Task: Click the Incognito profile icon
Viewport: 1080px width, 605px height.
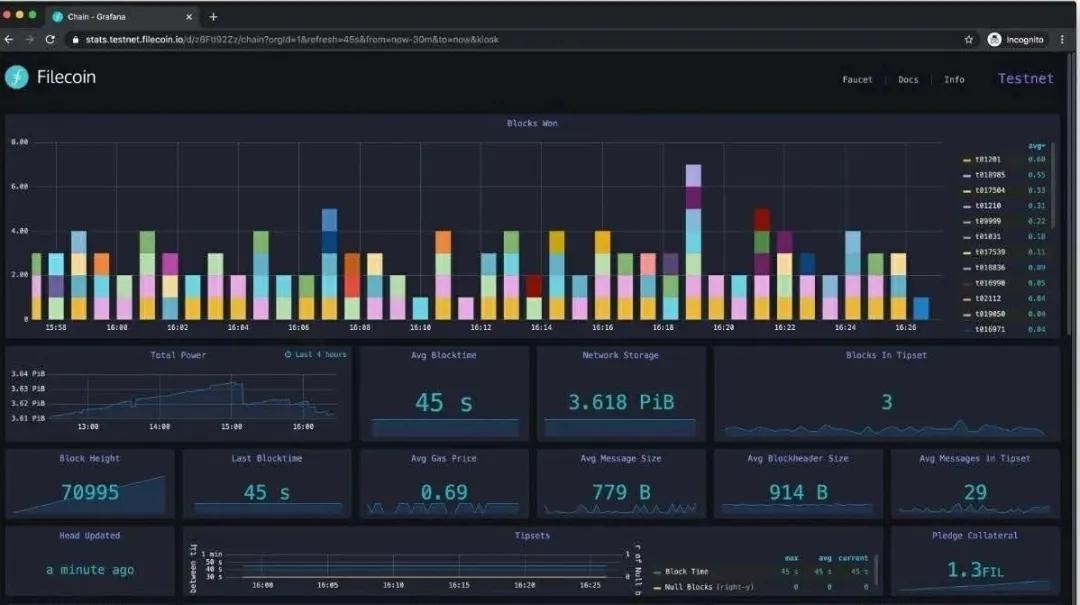Action: [994, 40]
